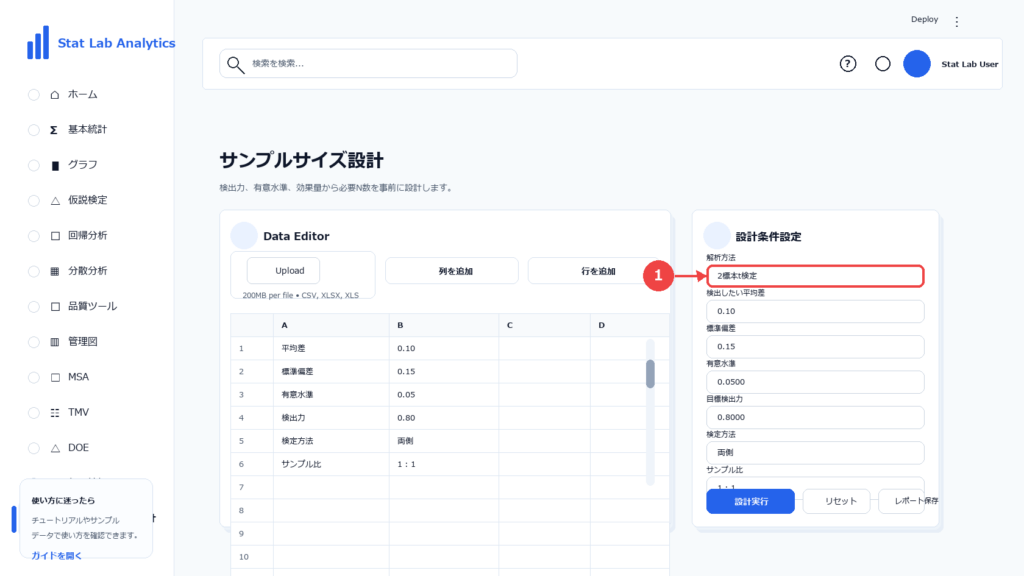Select the 基本統計 radio button
1024x576 pixels.
click(34, 130)
